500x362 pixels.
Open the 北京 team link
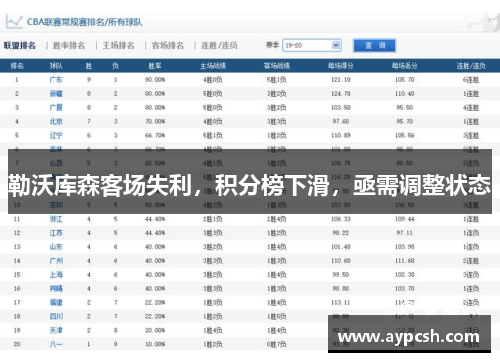(56, 121)
